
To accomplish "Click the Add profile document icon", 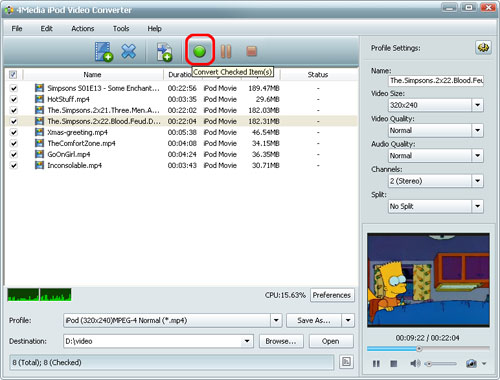I will tap(164, 52).
